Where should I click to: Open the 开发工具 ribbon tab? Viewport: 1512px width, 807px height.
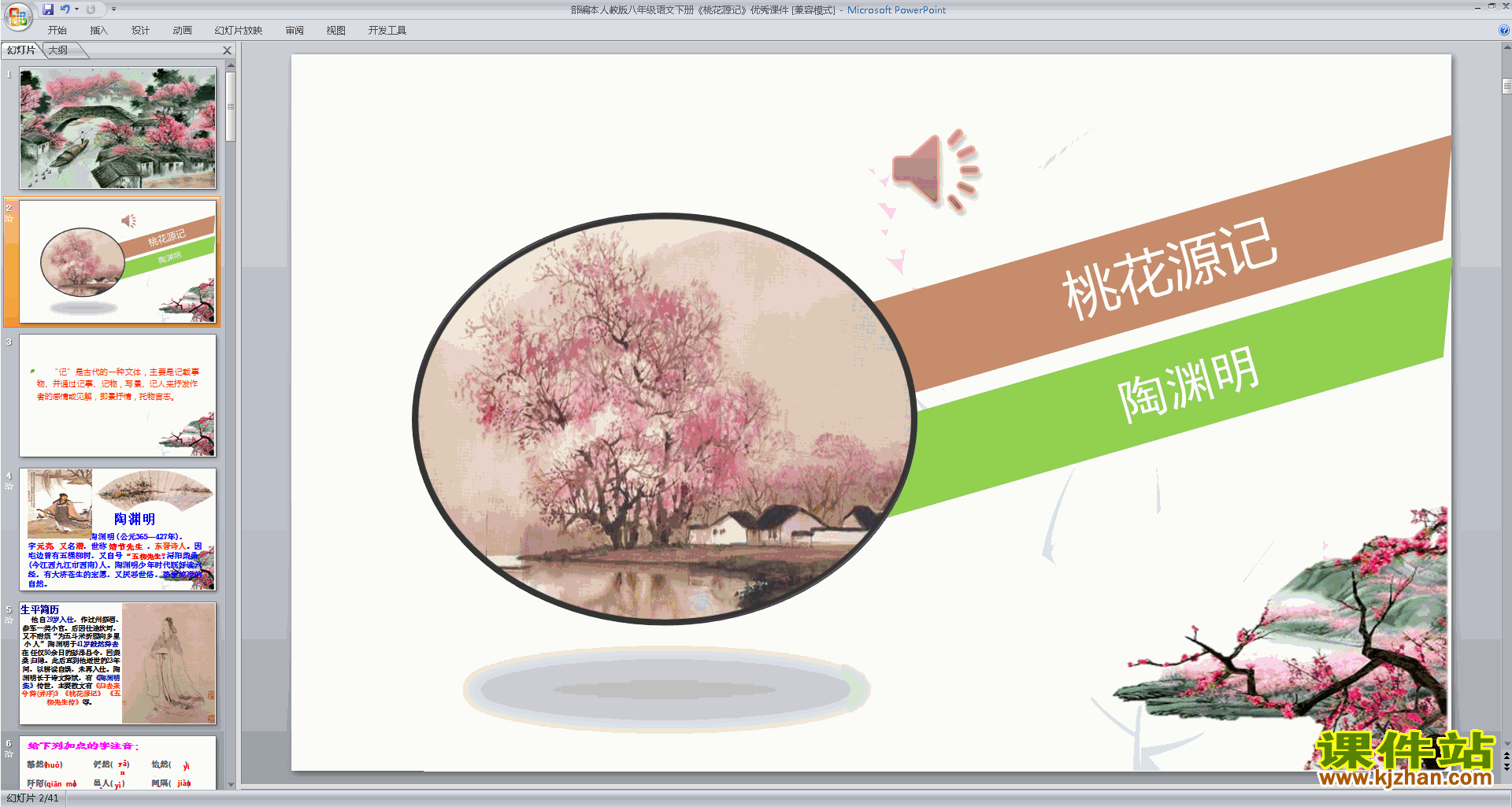pyautogui.click(x=387, y=31)
